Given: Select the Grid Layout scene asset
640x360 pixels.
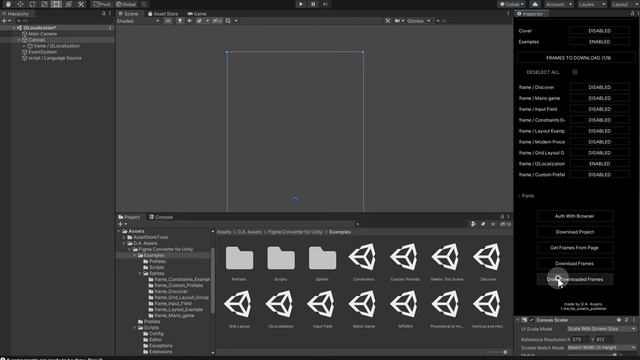Looking at the screenshot, I should click(x=238, y=304).
